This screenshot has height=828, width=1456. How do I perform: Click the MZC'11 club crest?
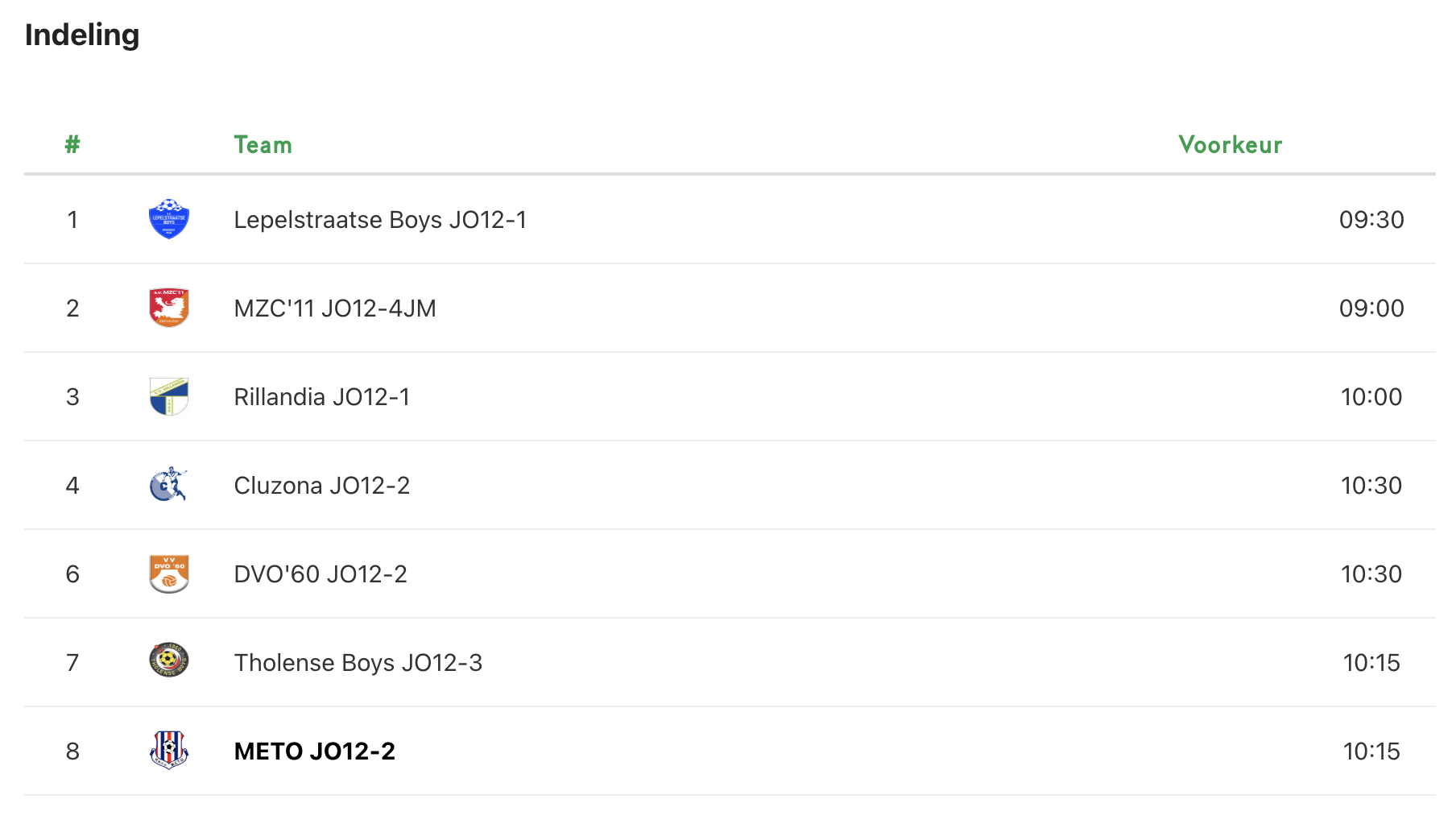(x=169, y=308)
